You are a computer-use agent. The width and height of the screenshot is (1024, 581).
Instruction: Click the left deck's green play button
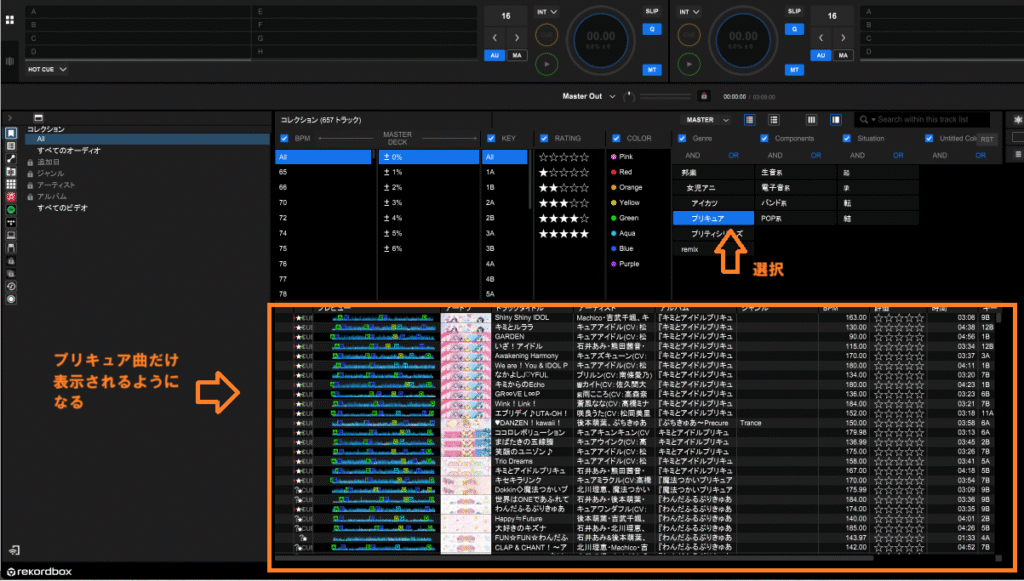point(545,65)
